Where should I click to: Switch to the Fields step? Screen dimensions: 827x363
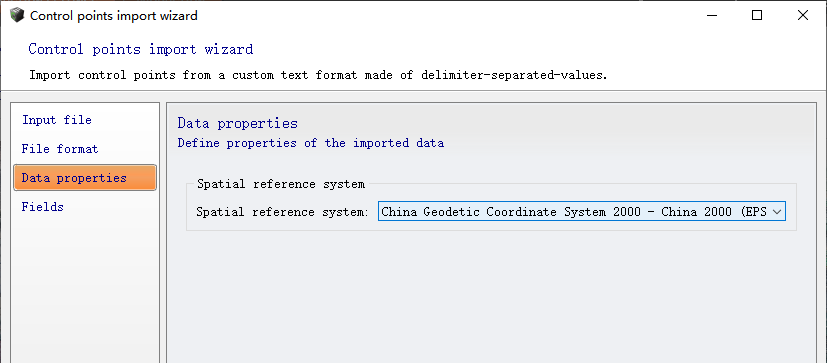click(x=42, y=207)
